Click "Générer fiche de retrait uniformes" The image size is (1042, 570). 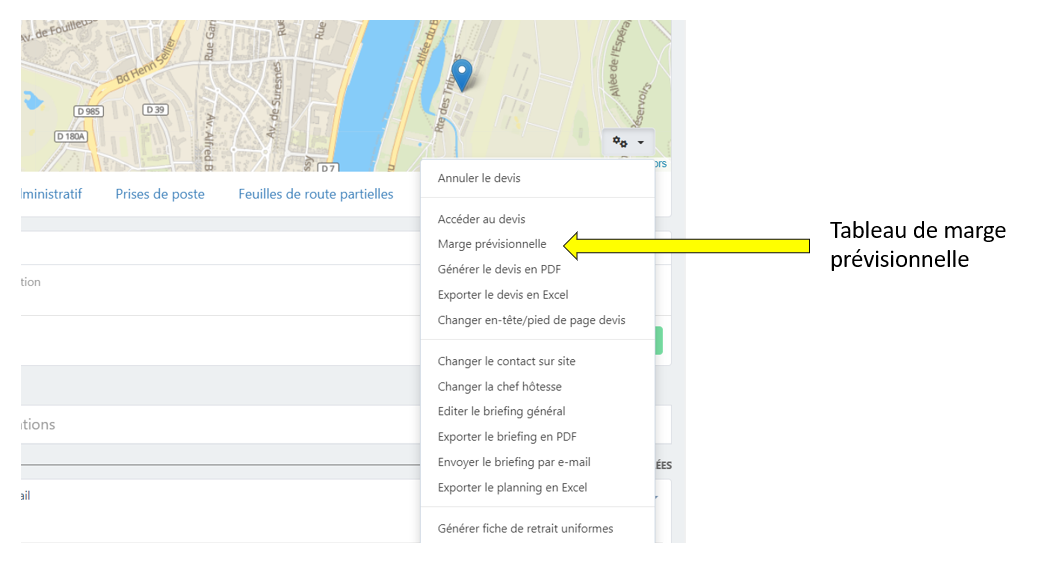[x=525, y=528]
